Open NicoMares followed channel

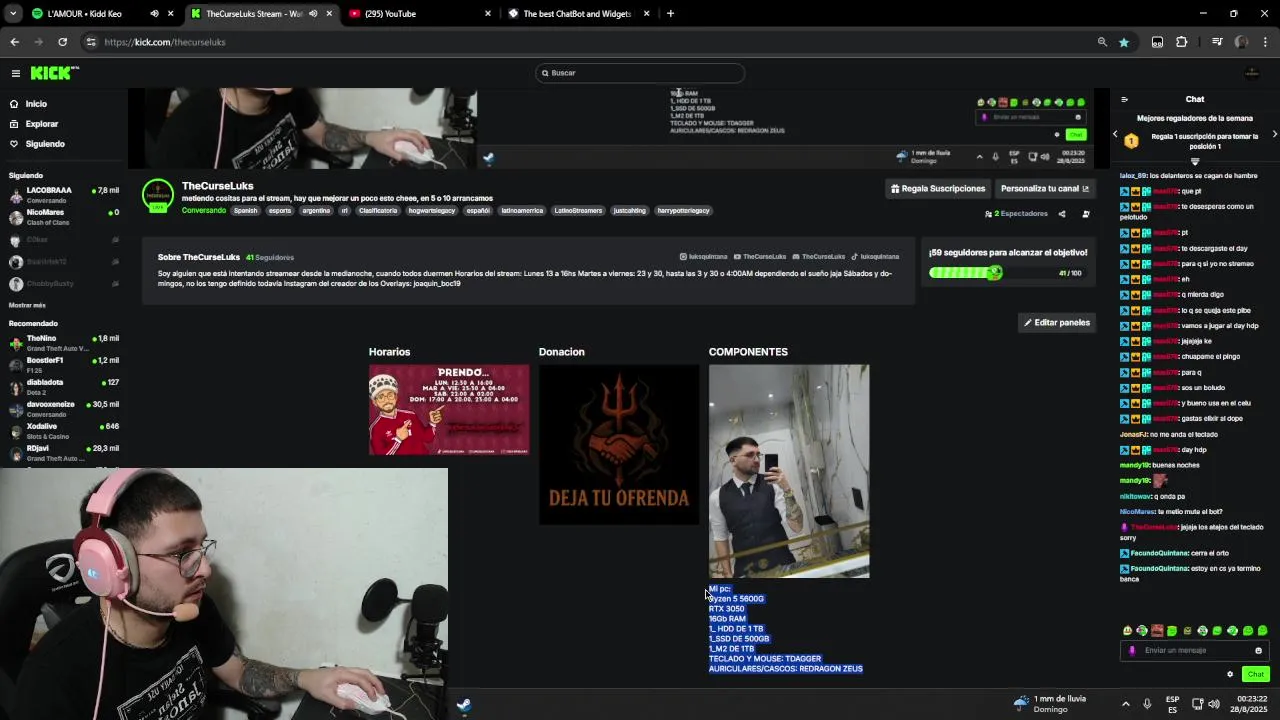coord(63,216)
